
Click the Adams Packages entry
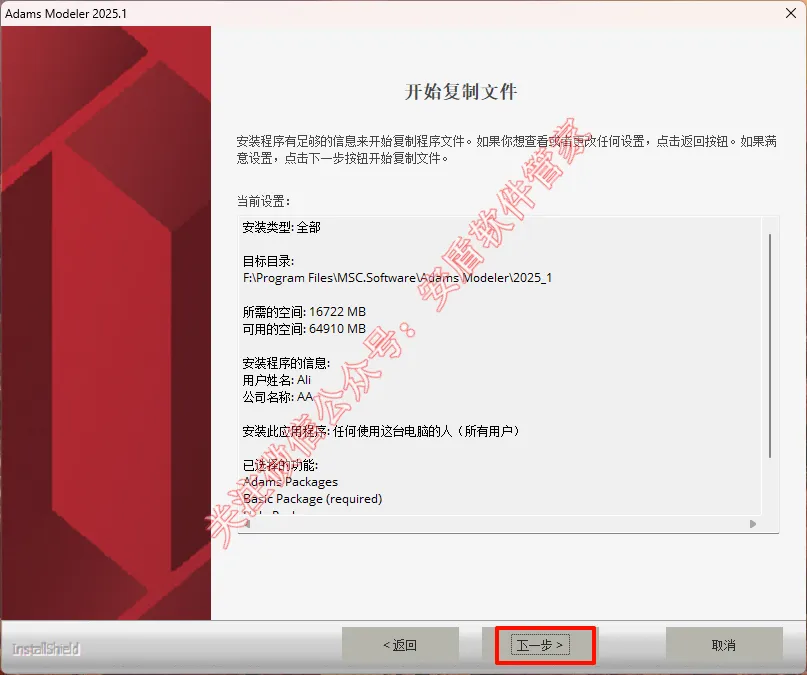(290, 482)
